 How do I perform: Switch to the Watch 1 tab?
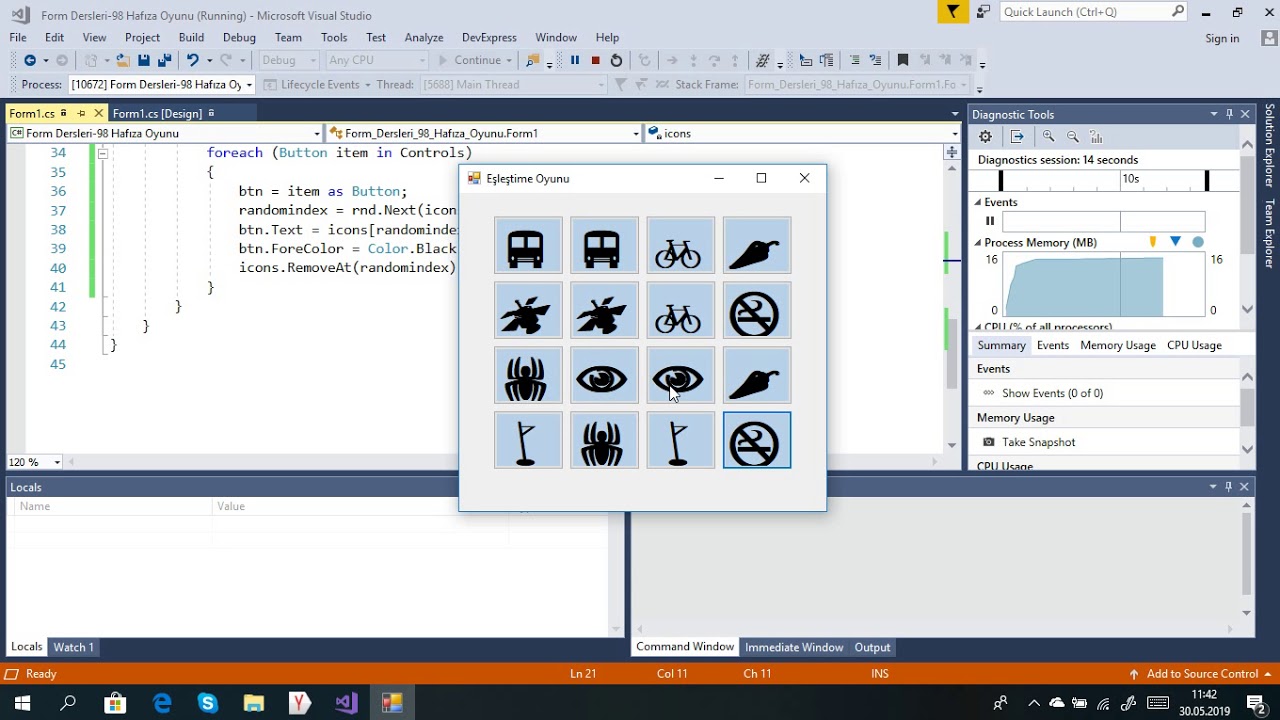point(73,647)
